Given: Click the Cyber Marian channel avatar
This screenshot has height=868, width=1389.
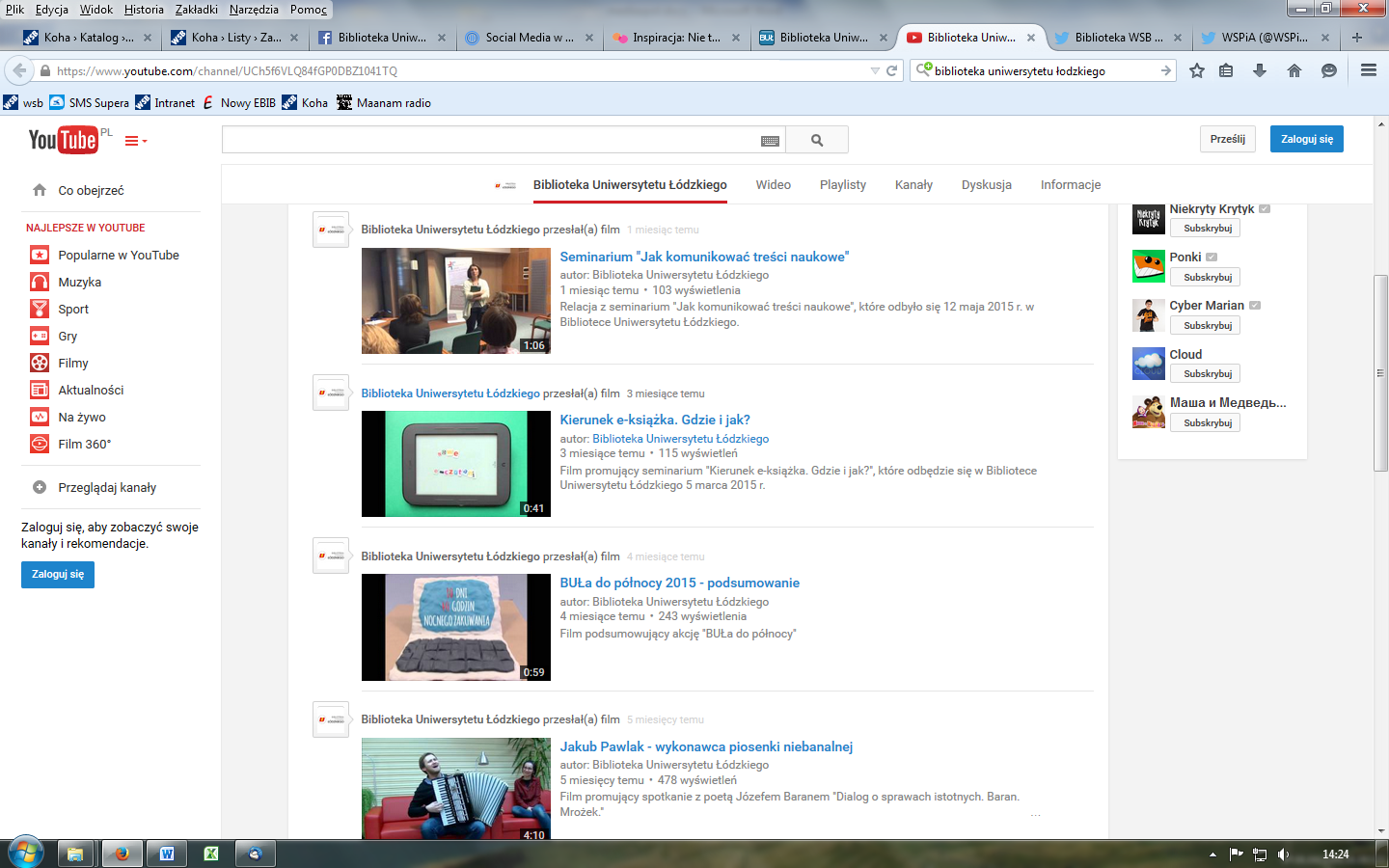Looking at the screenshot, I should (x=1148, y=314).
